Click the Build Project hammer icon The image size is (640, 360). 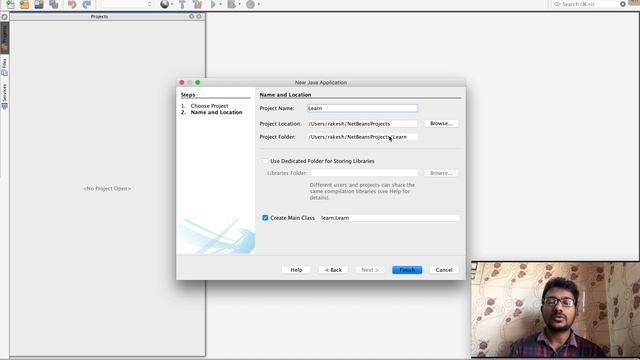182,4
